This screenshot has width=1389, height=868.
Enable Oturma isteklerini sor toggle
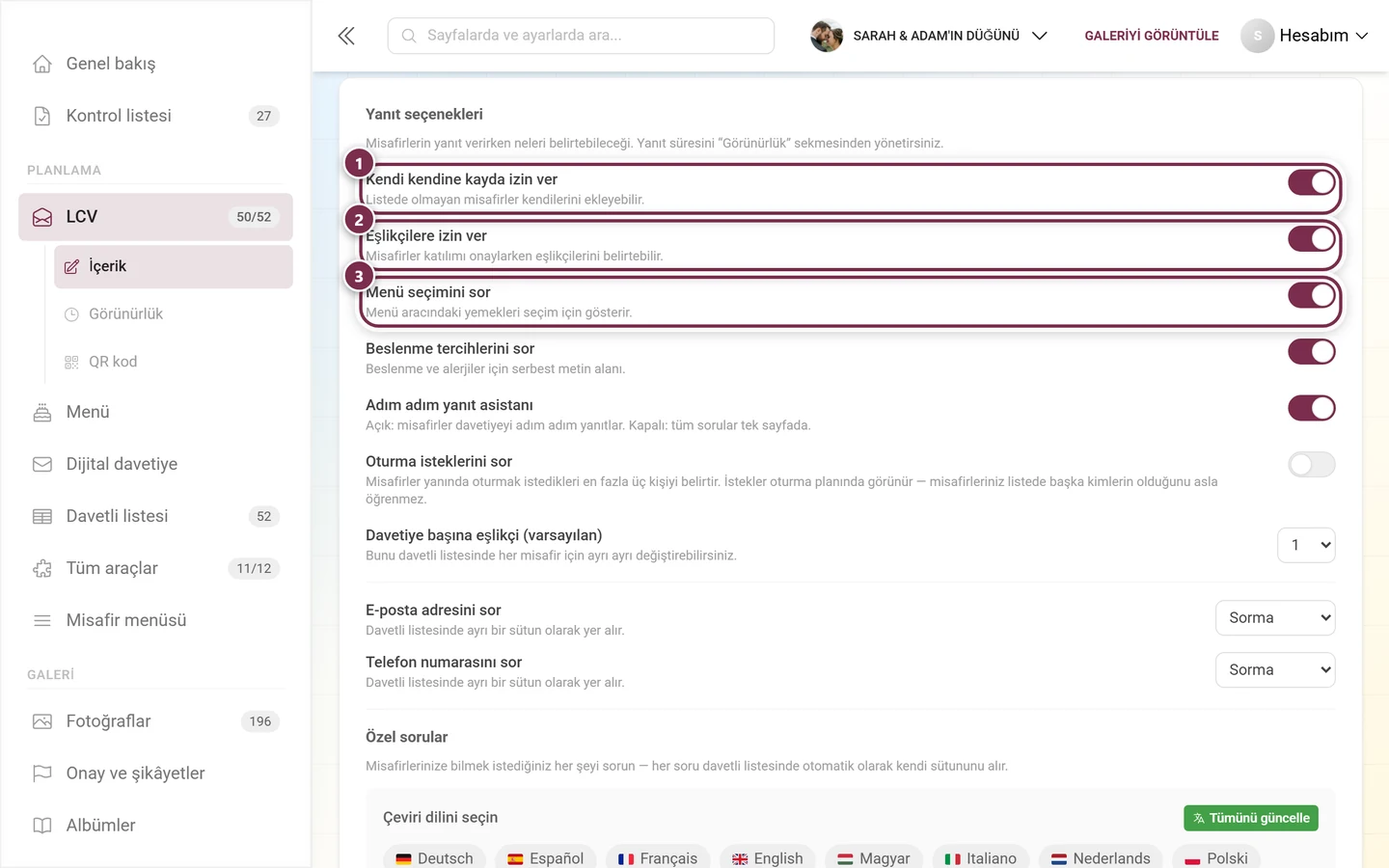(1312, 465)
